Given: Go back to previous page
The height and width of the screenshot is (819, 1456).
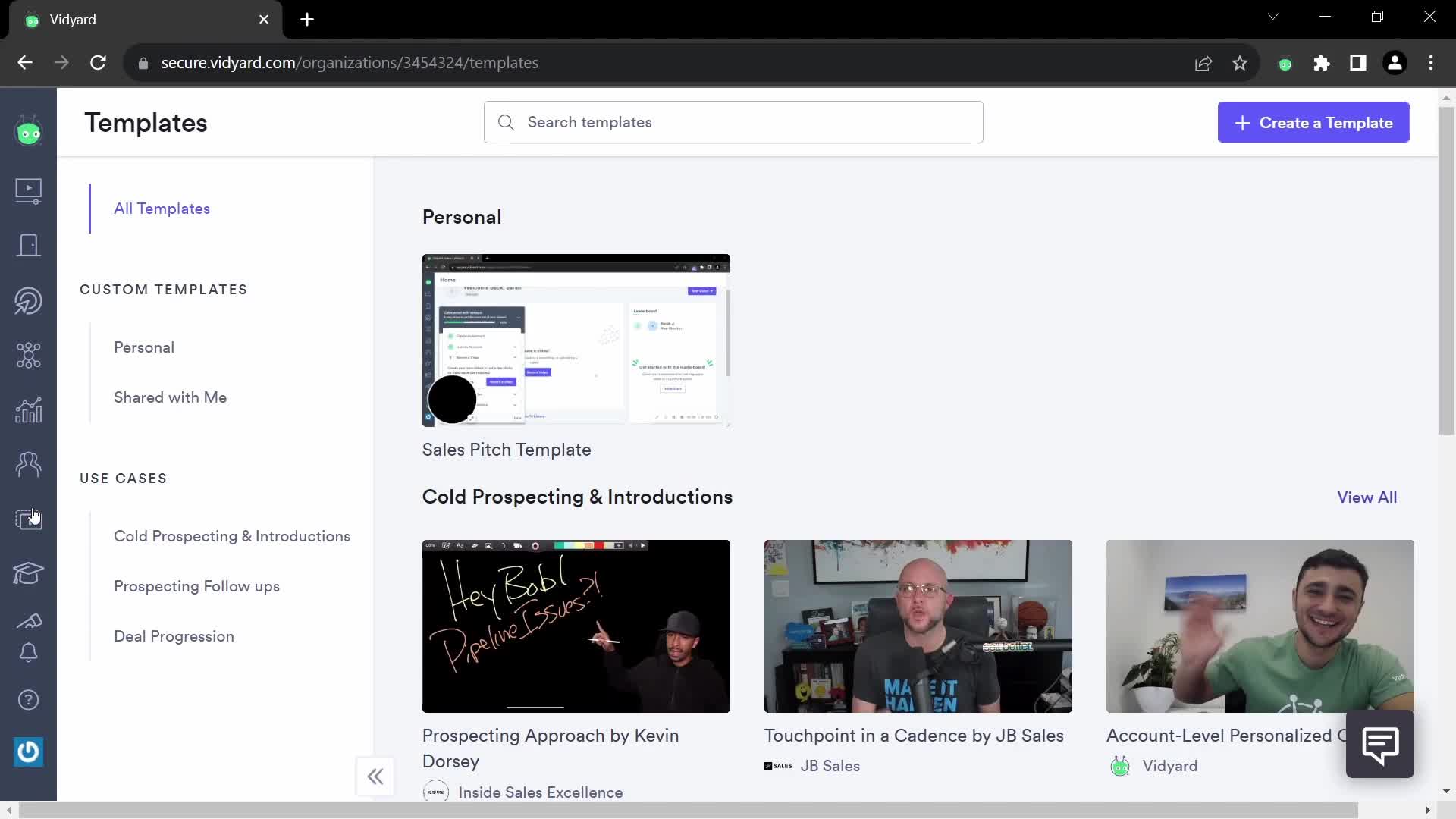Looking at the screenshot, I should [25, 63].
